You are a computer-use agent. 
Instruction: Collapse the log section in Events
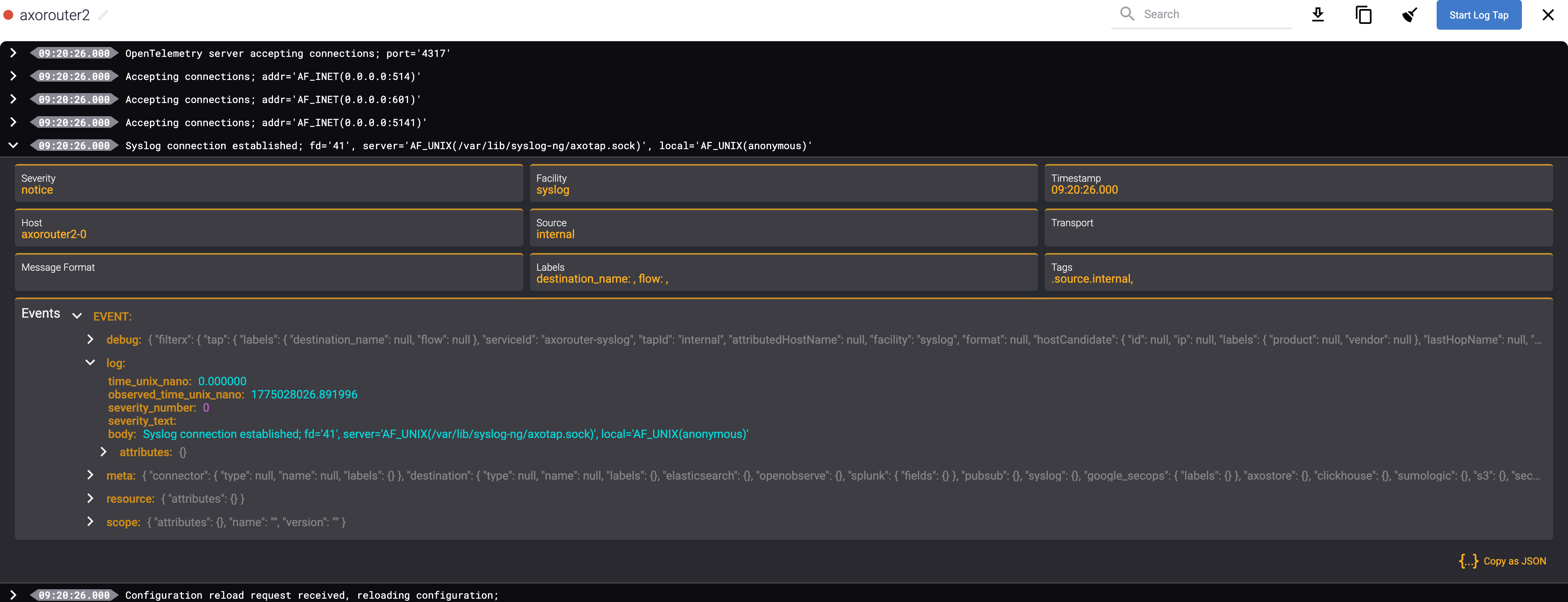click(x=91, y=363)
